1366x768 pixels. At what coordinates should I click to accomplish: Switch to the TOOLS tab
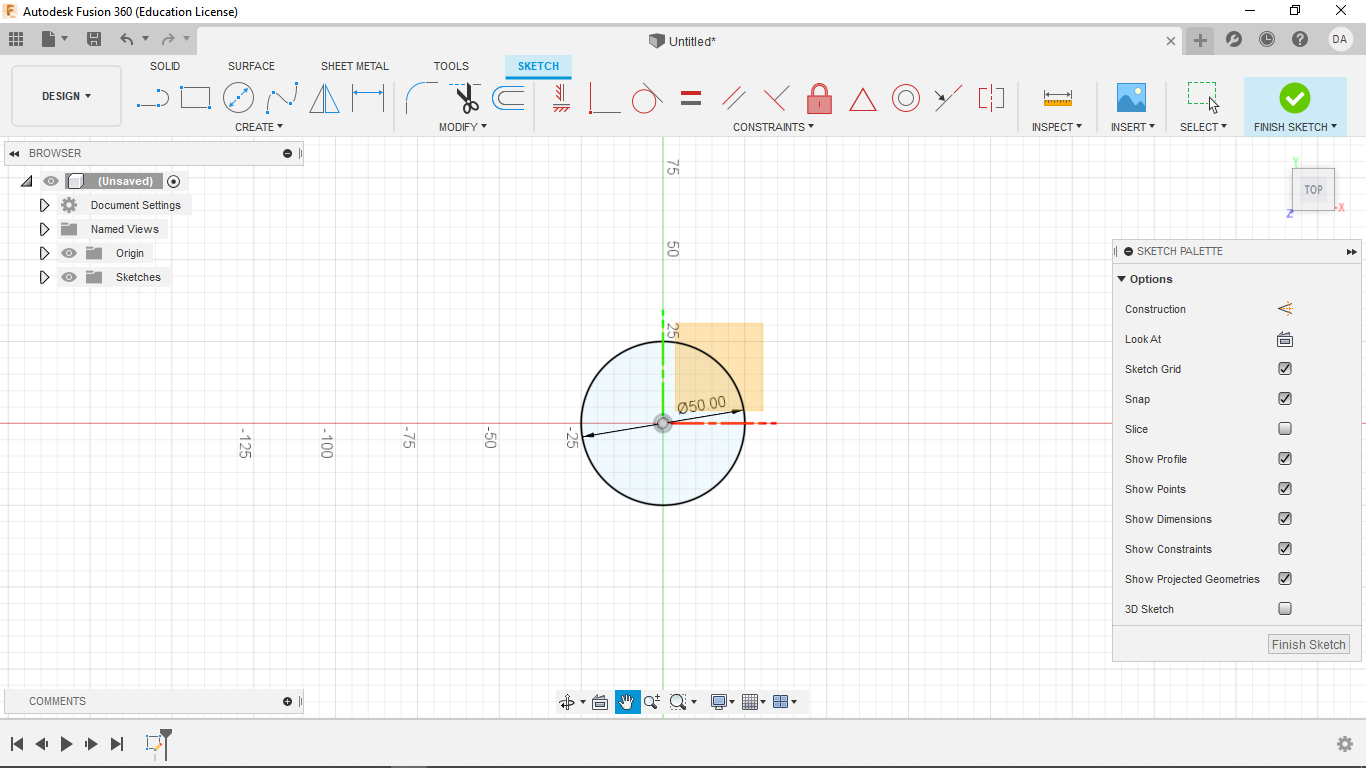451,66
